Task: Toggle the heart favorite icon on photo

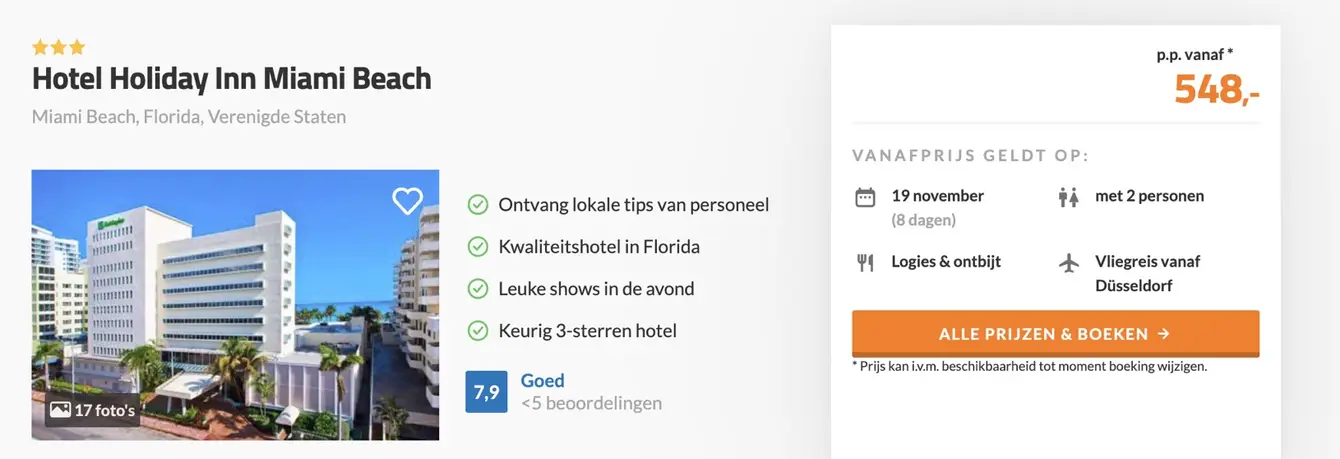Action: (x=407, y=201)
